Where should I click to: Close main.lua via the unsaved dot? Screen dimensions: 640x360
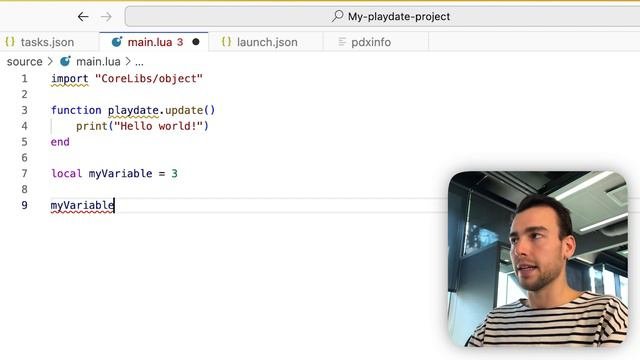point(196,42)
